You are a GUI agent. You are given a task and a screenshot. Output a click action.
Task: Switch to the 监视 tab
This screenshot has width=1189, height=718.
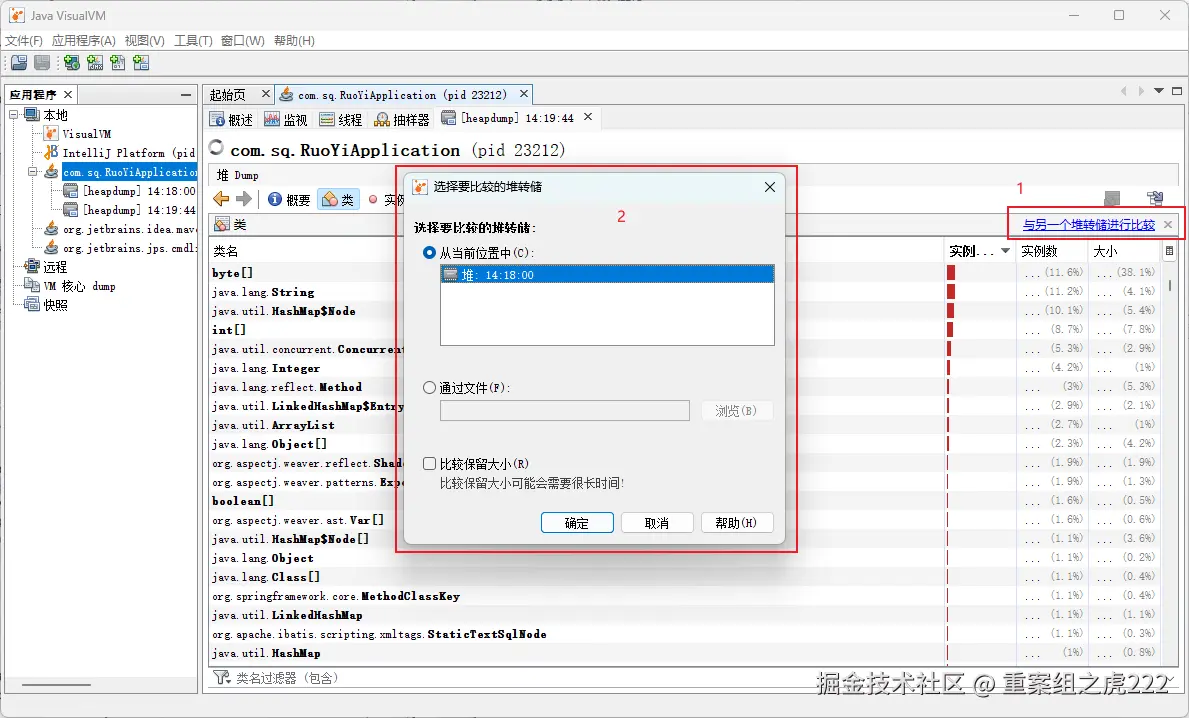286,120
